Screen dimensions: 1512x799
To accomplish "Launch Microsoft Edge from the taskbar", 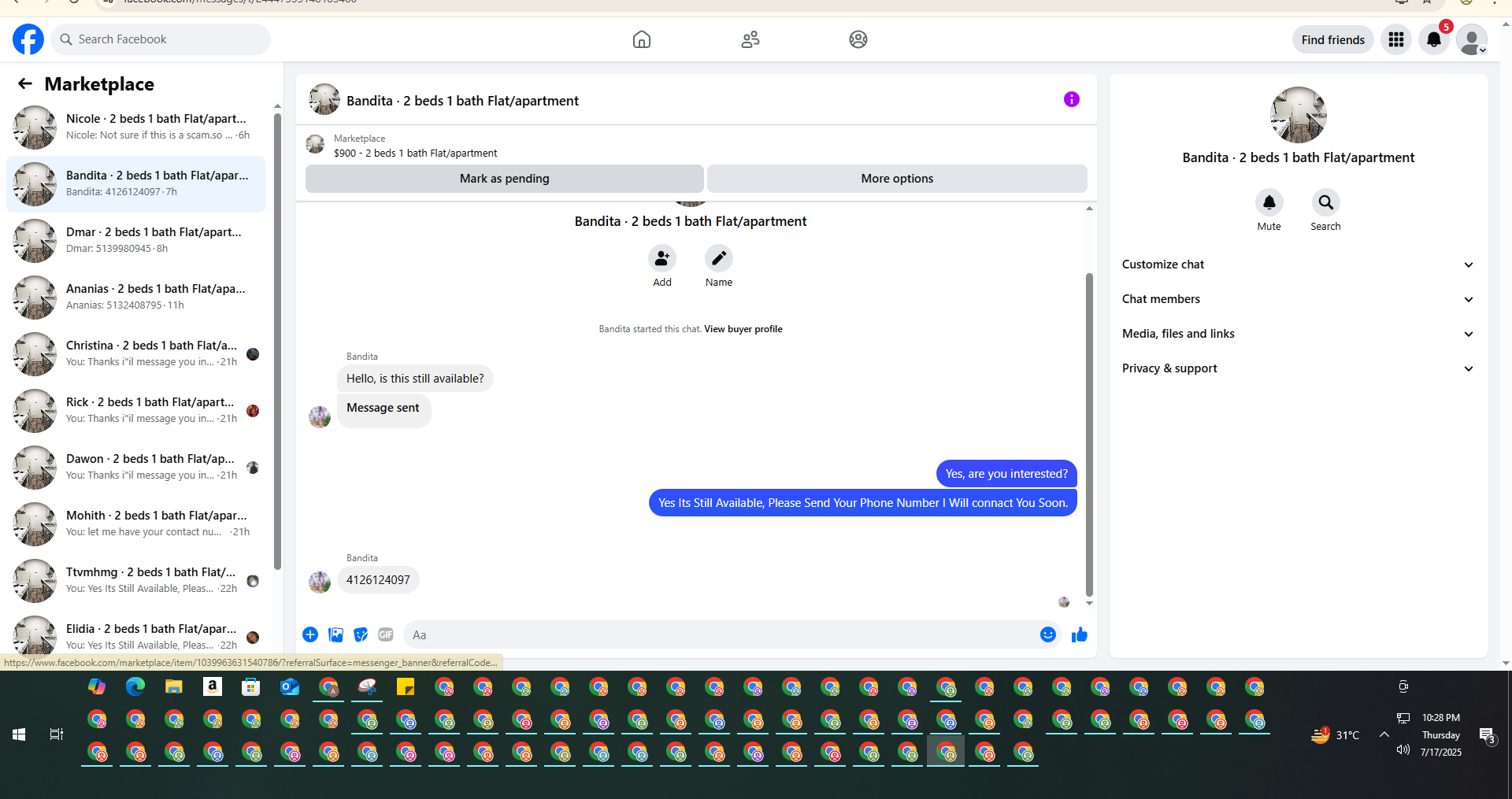I will [135, 687].
